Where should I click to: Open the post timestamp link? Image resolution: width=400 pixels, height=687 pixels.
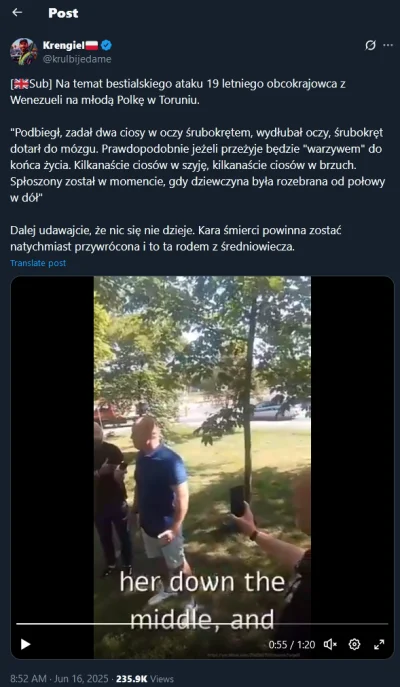pos(59,679)
